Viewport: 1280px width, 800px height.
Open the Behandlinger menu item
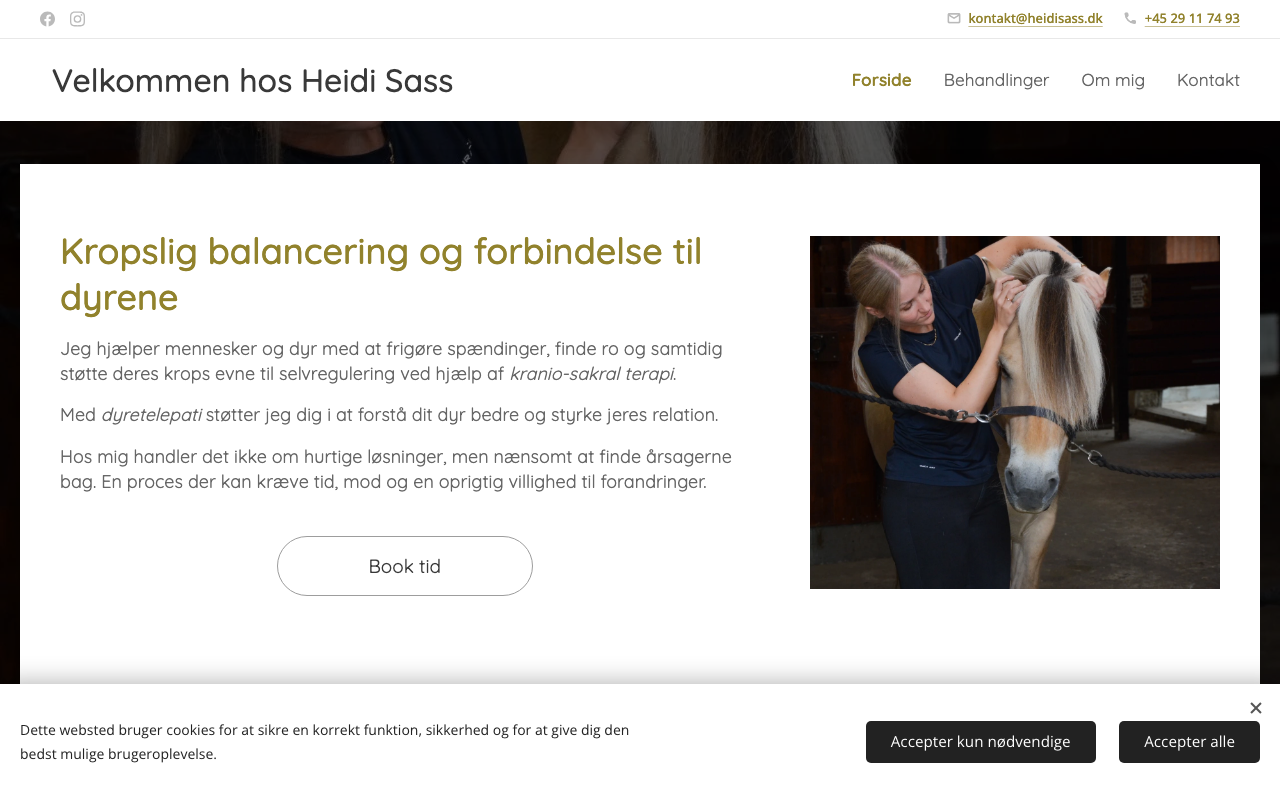pos(996,80)
